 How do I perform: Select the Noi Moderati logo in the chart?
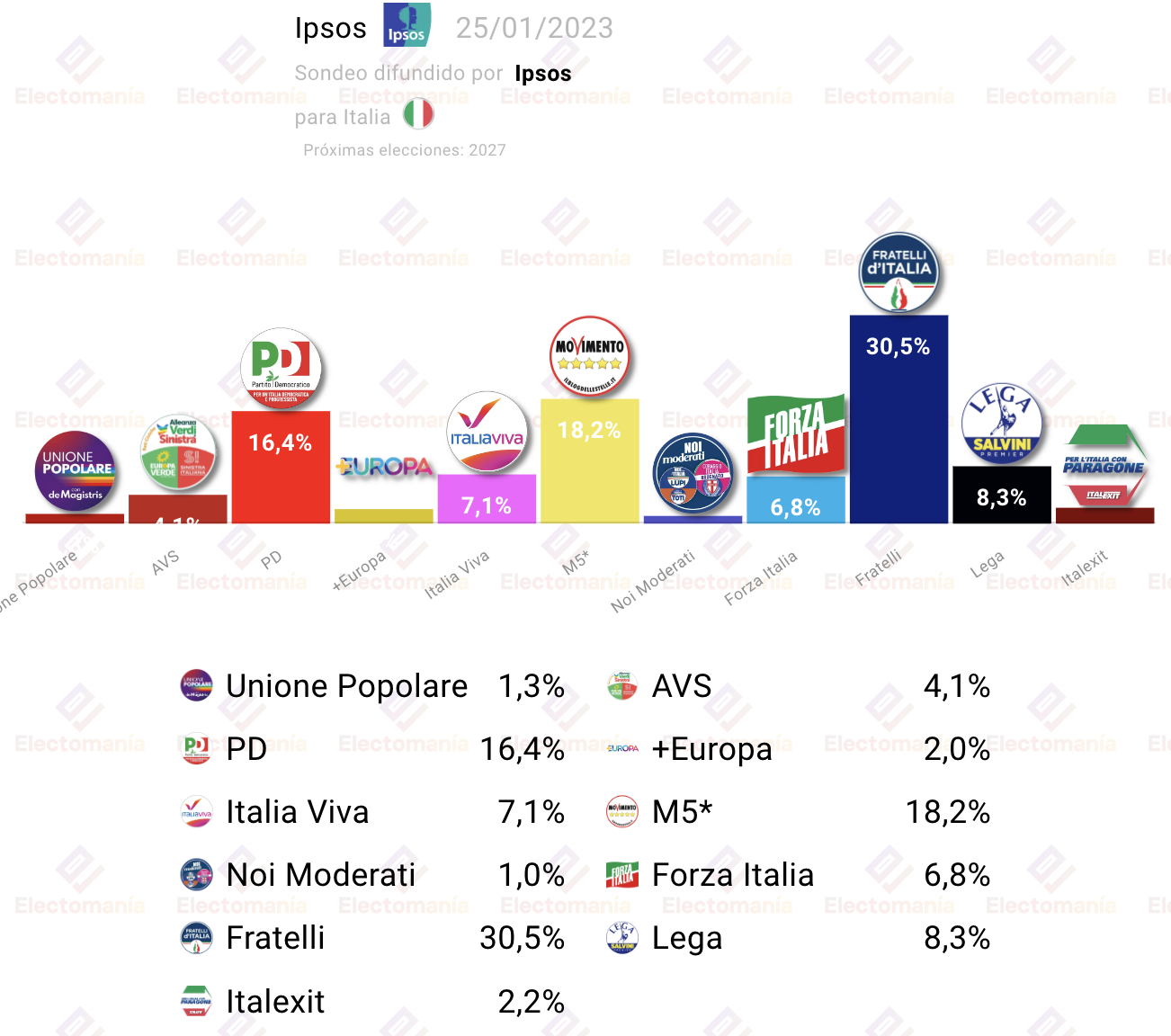coord(693,474)
